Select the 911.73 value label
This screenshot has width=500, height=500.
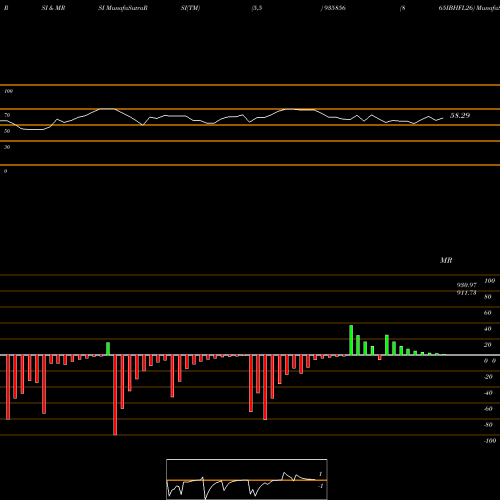[x=466, y=293]
